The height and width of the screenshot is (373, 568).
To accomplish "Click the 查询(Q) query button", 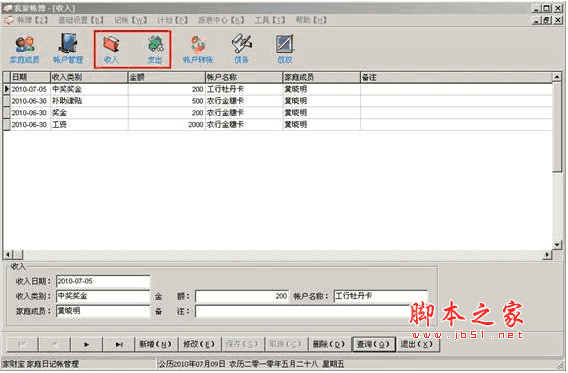I will point(373,344).
